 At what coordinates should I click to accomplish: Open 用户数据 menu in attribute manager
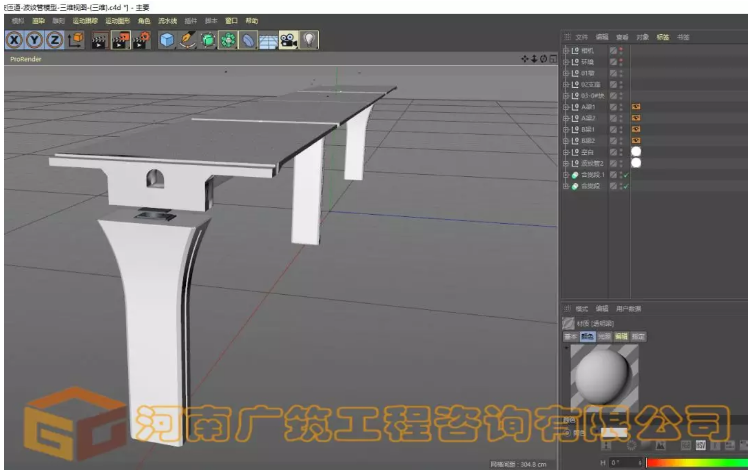[628, 308]
